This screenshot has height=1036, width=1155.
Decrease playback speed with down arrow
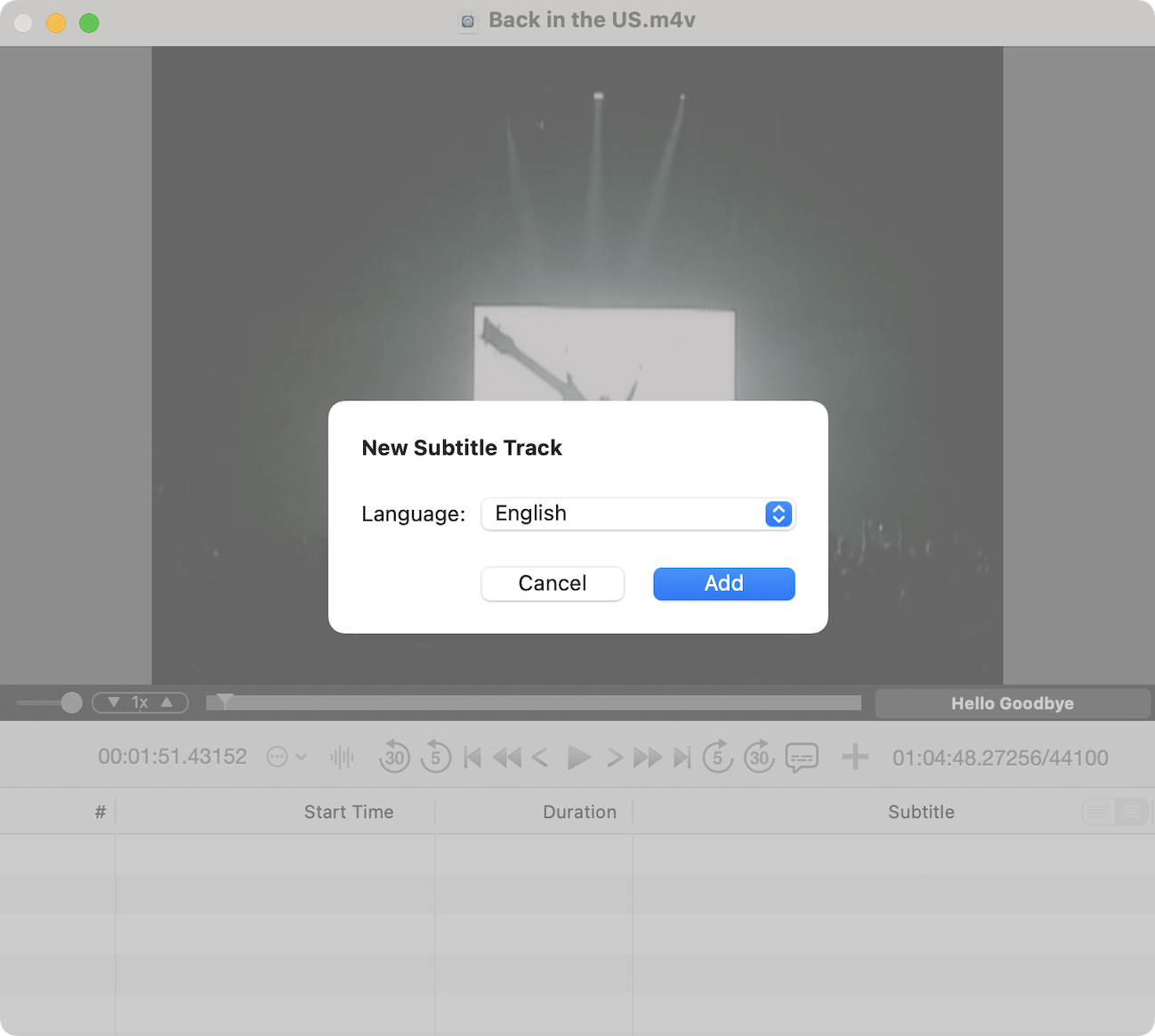click(x=114, y=702)
